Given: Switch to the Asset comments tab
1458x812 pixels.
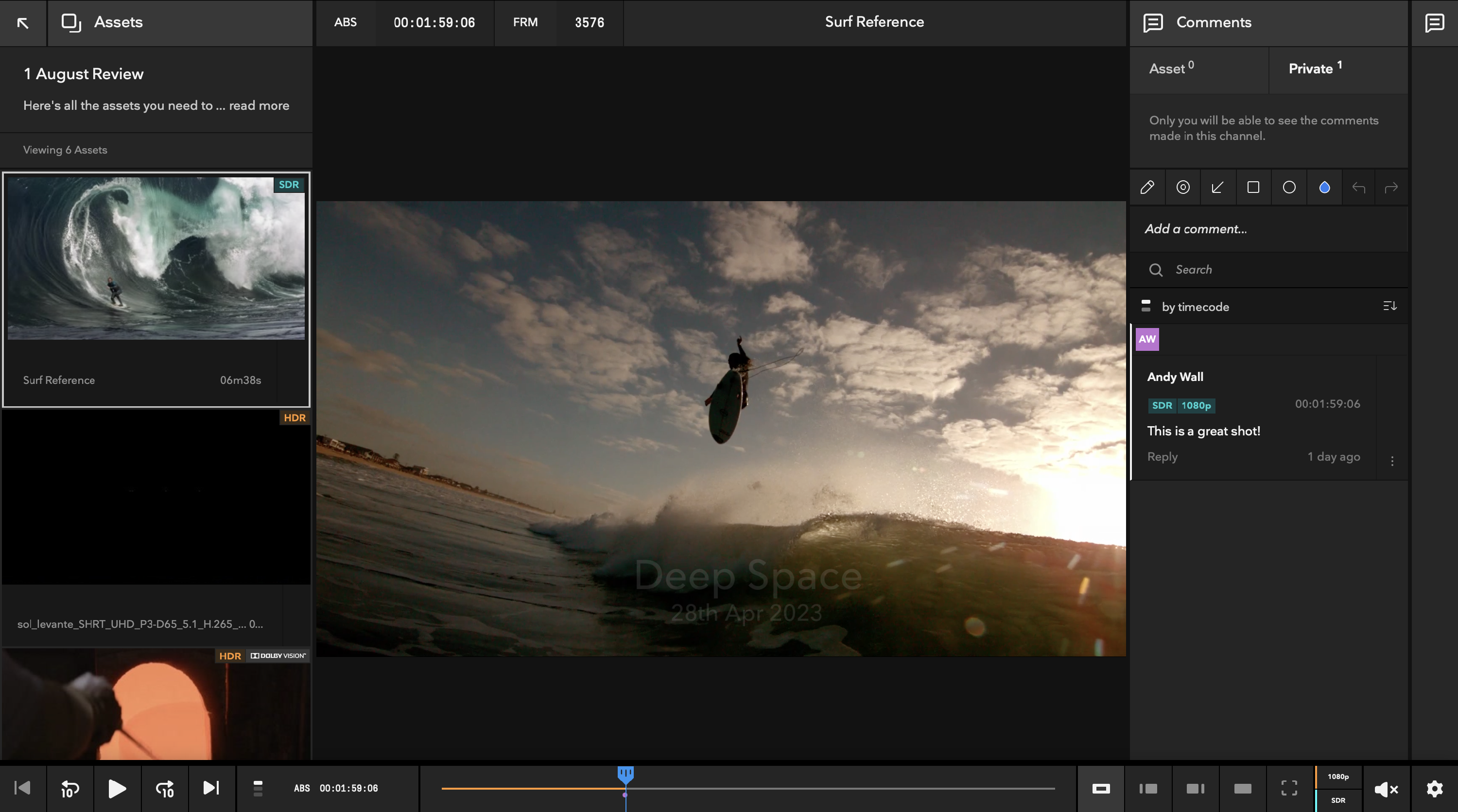Looking at the screenshot, I should tap(1171, 69).
